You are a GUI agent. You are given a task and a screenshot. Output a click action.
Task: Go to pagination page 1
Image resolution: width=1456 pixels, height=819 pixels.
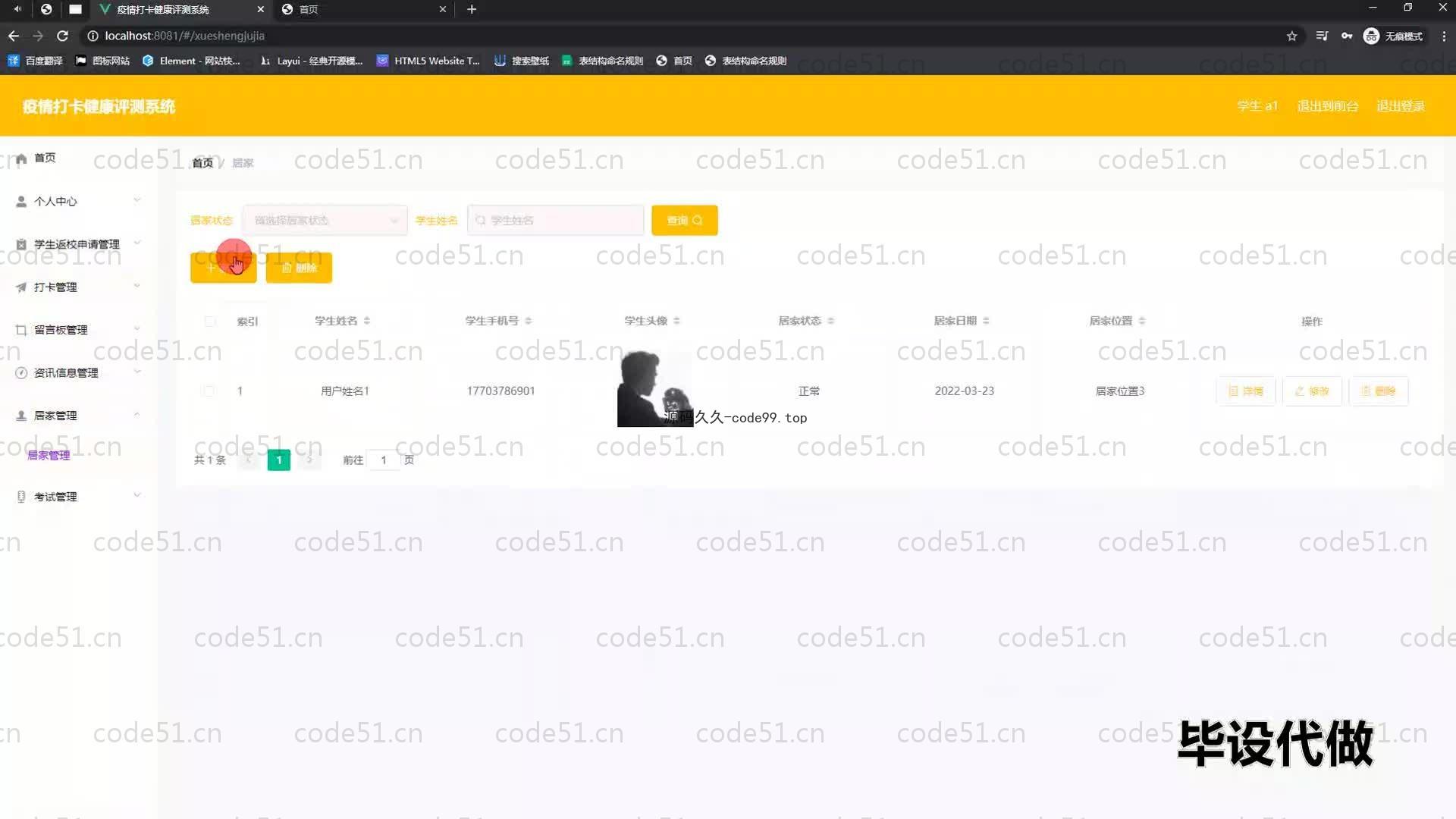279,460
